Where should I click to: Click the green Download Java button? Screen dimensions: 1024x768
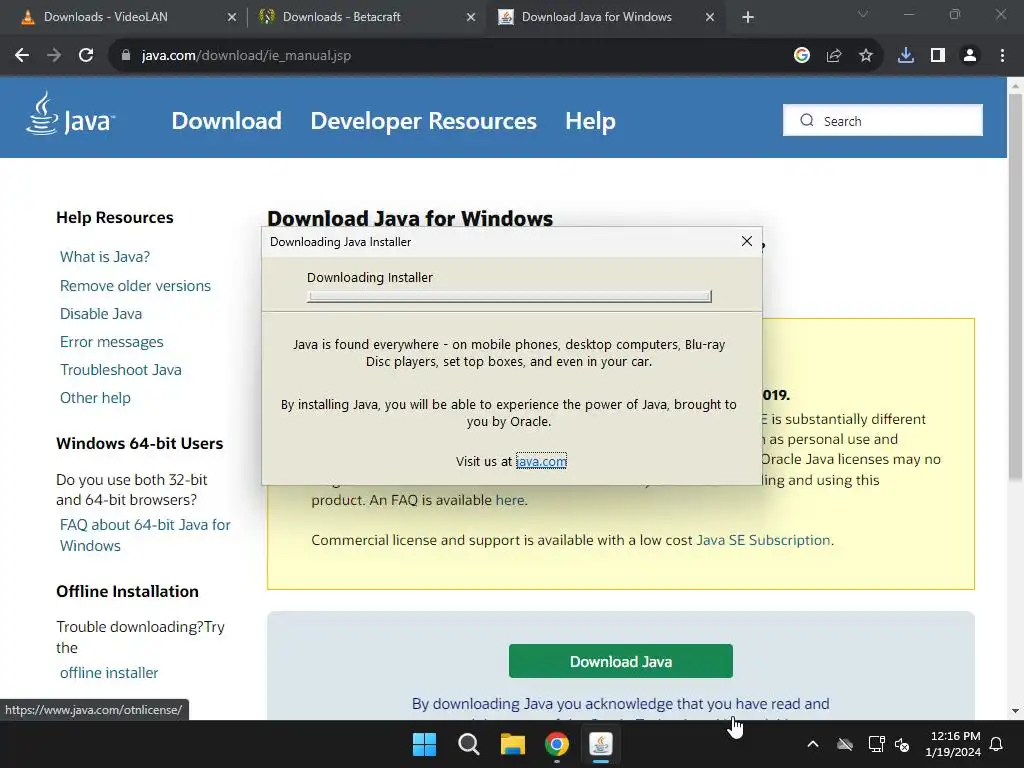tap(620, 662)
